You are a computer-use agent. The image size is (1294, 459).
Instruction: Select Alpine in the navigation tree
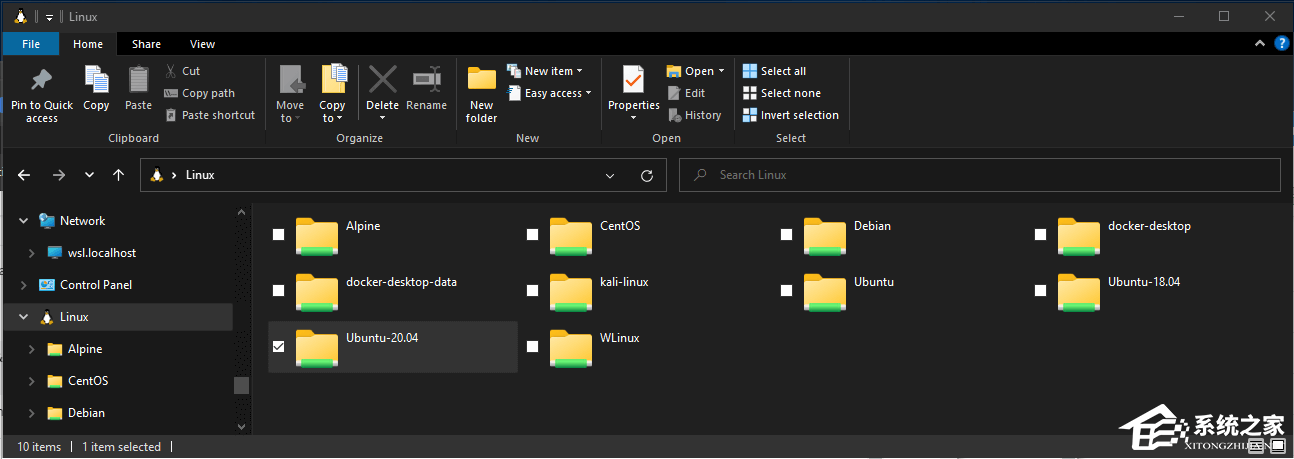tap(85, 349)
